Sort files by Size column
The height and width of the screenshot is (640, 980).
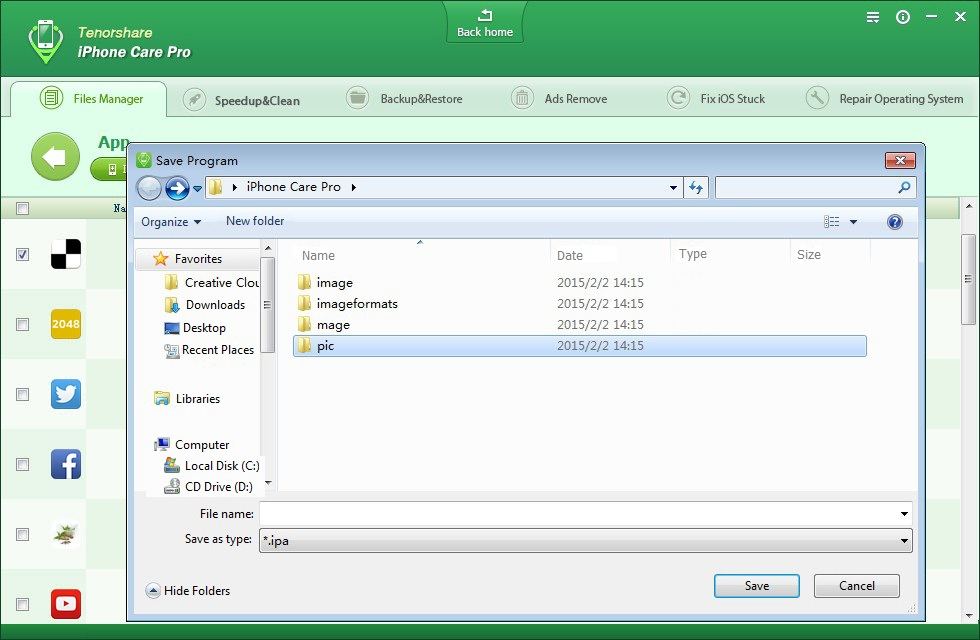click(x=808, y=254)
